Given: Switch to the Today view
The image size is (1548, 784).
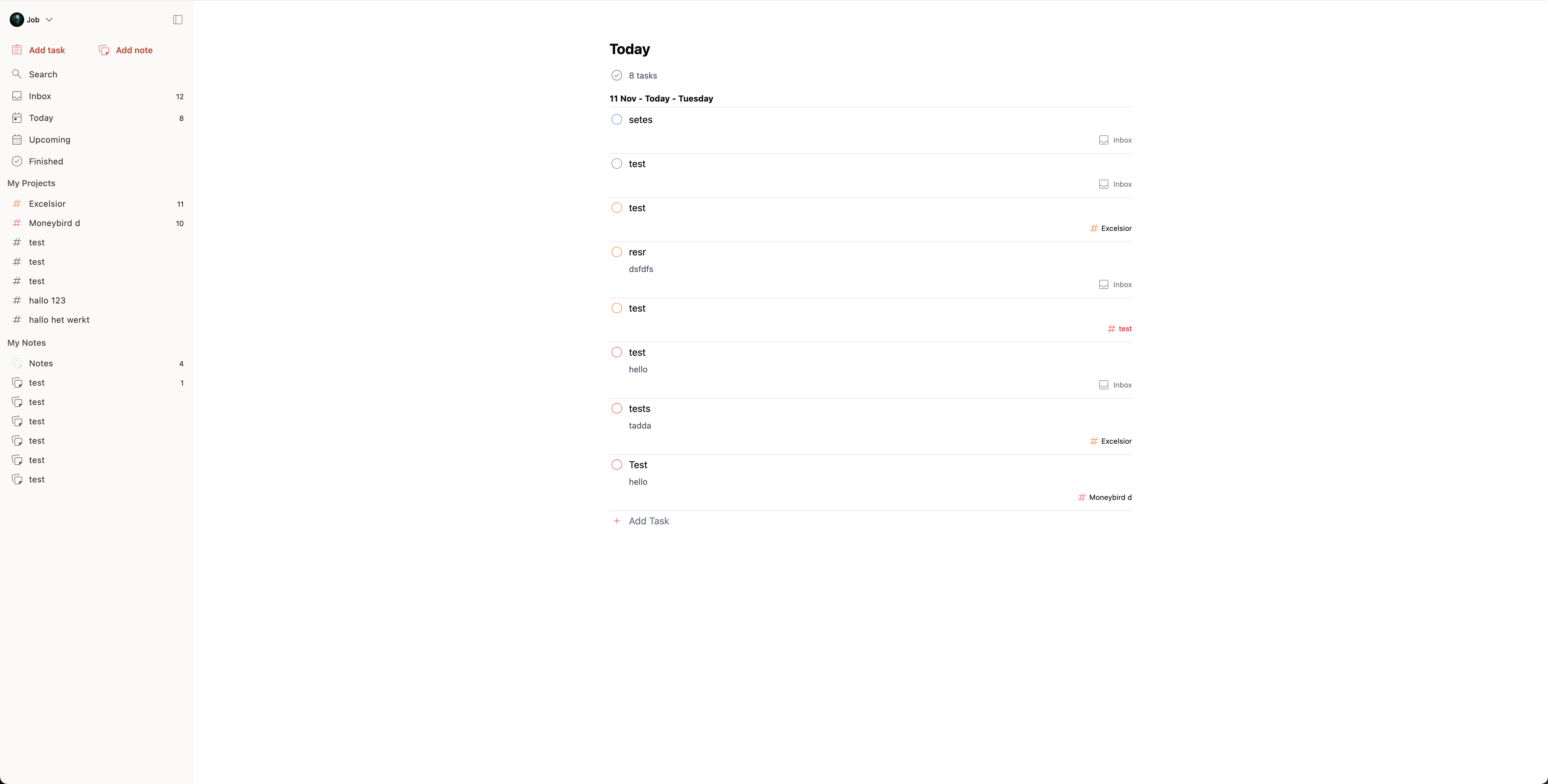Looking at the screenshot, I should pyautogui.click(x=40, y=117).
